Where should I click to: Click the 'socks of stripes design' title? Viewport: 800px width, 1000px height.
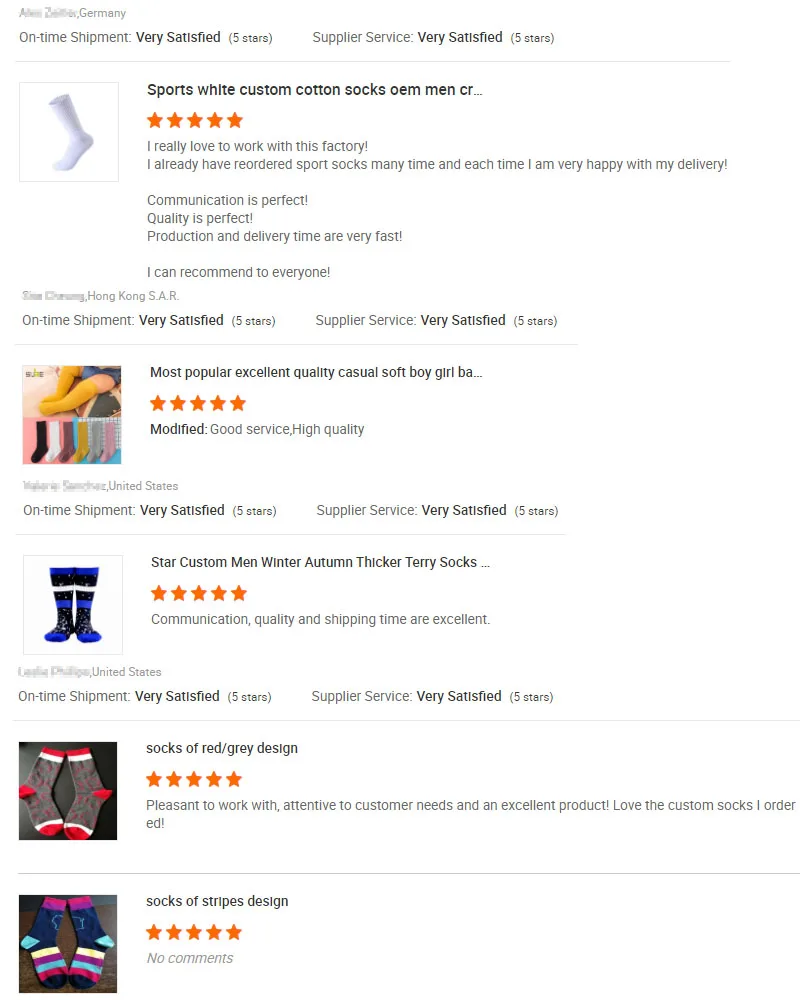point(217,901)
